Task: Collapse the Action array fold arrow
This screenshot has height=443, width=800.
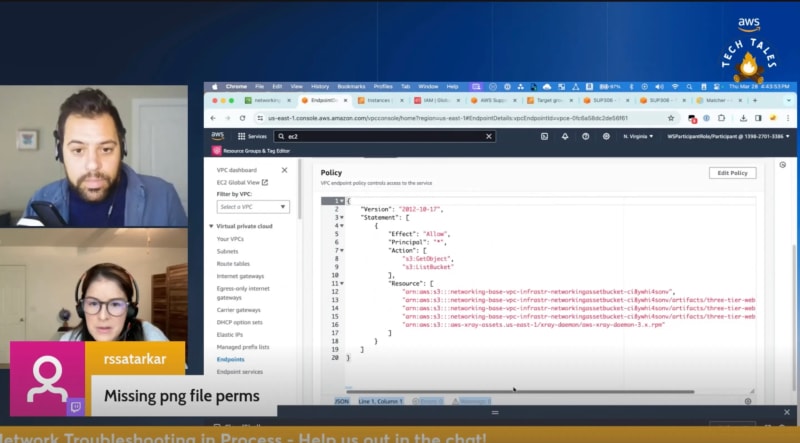Action: click(x=342, y=250)
